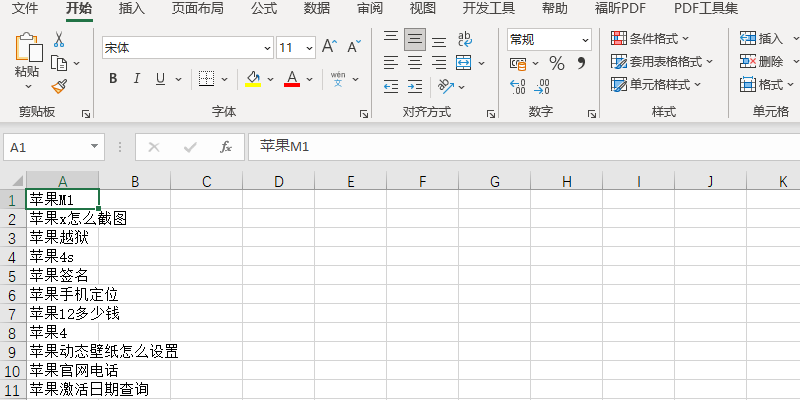Open 套用表格格式 table format menu

coord(662,62)
